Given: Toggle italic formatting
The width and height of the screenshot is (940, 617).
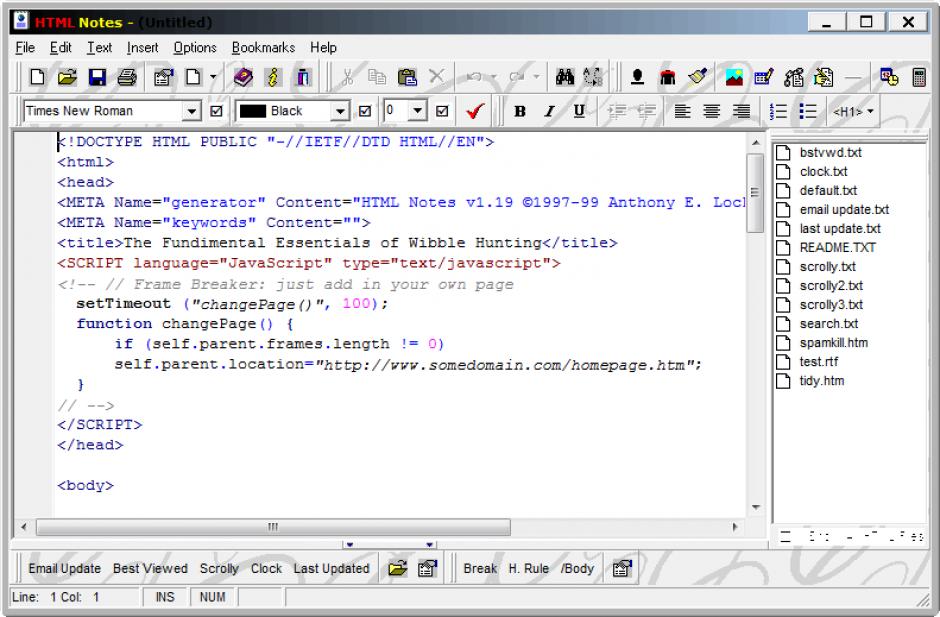Looking at the screenshot, I should pyautogui.click(x=549, y=111).
